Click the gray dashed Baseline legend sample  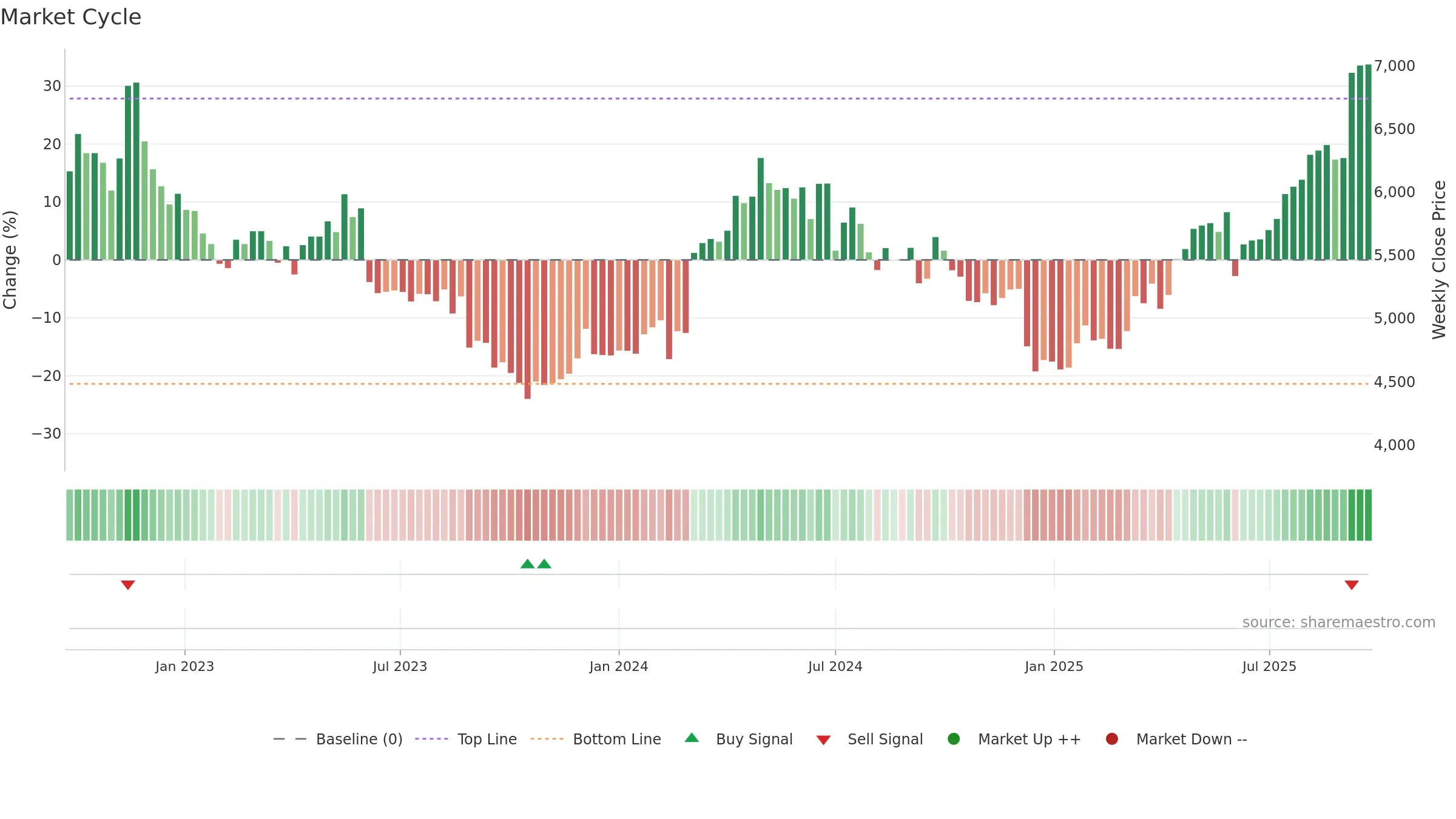pyautogui.click(x=290, y=739)
